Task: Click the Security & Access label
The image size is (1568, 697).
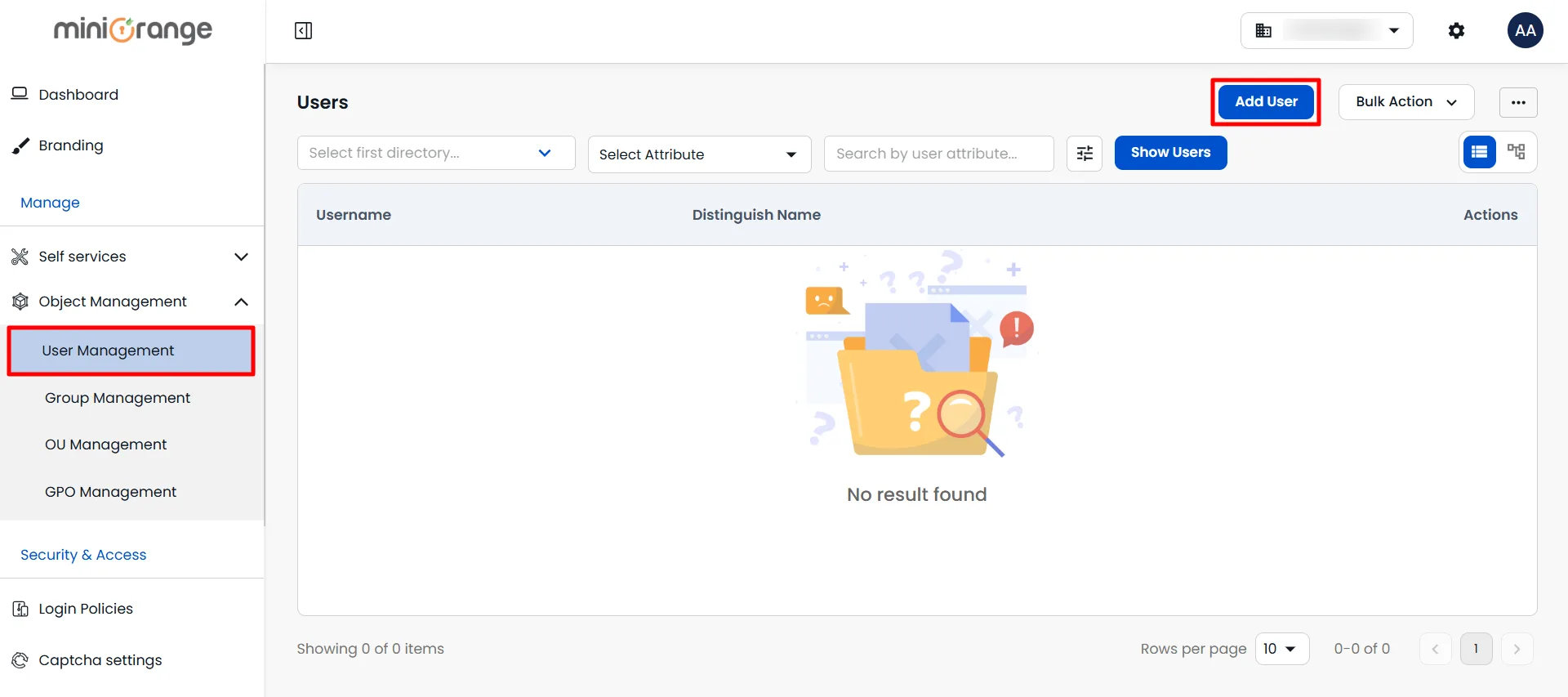Action: [83, 555]
